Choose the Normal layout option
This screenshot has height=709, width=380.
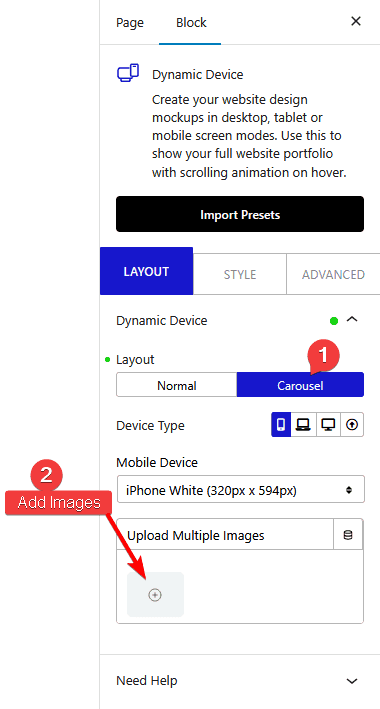pyautogui.click(x=177, y=386)
